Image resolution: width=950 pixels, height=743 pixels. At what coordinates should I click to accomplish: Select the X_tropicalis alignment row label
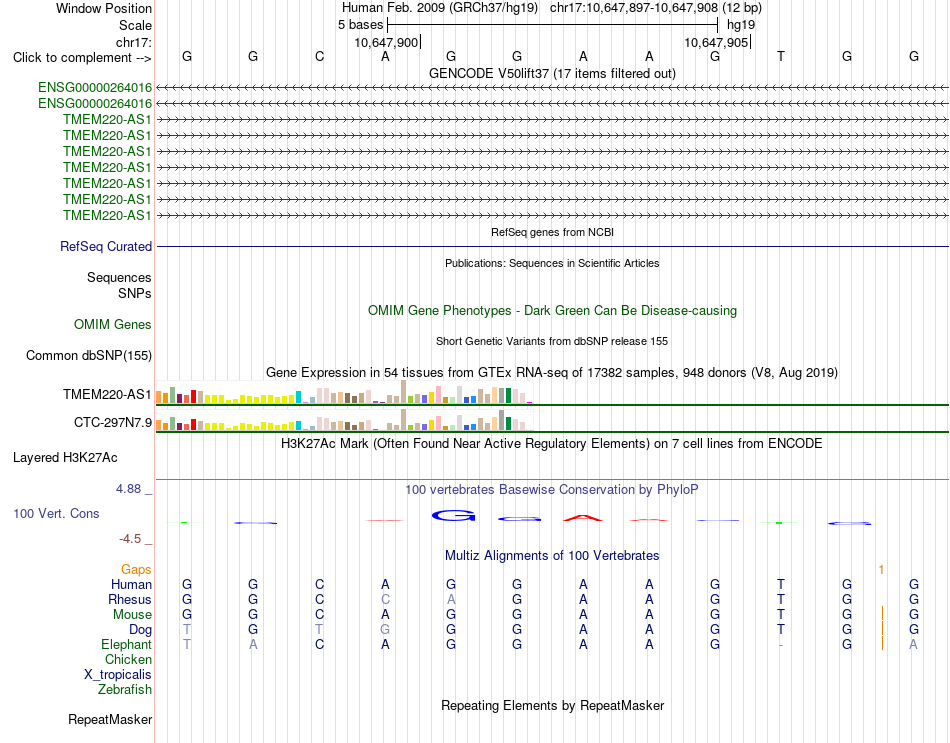[x=118, y=675]
